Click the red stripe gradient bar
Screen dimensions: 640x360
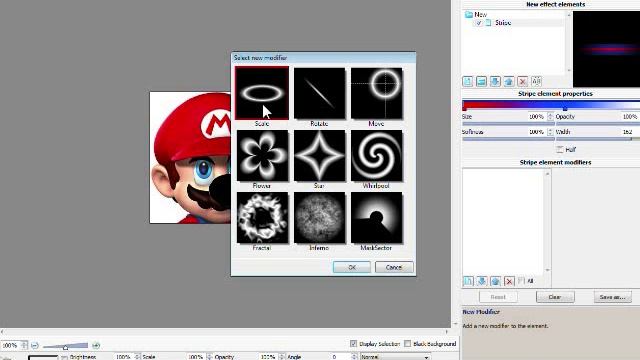tap(551, 104)
